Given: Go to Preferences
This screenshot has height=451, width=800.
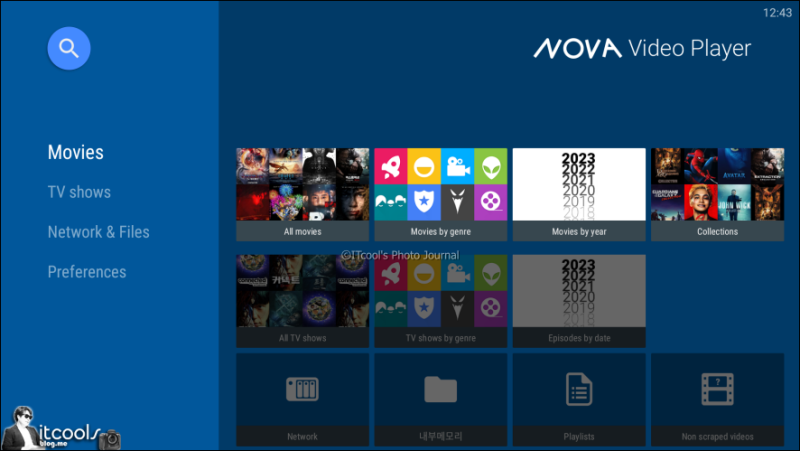Looking at the screenshot, I should click(x=87, y=271).
